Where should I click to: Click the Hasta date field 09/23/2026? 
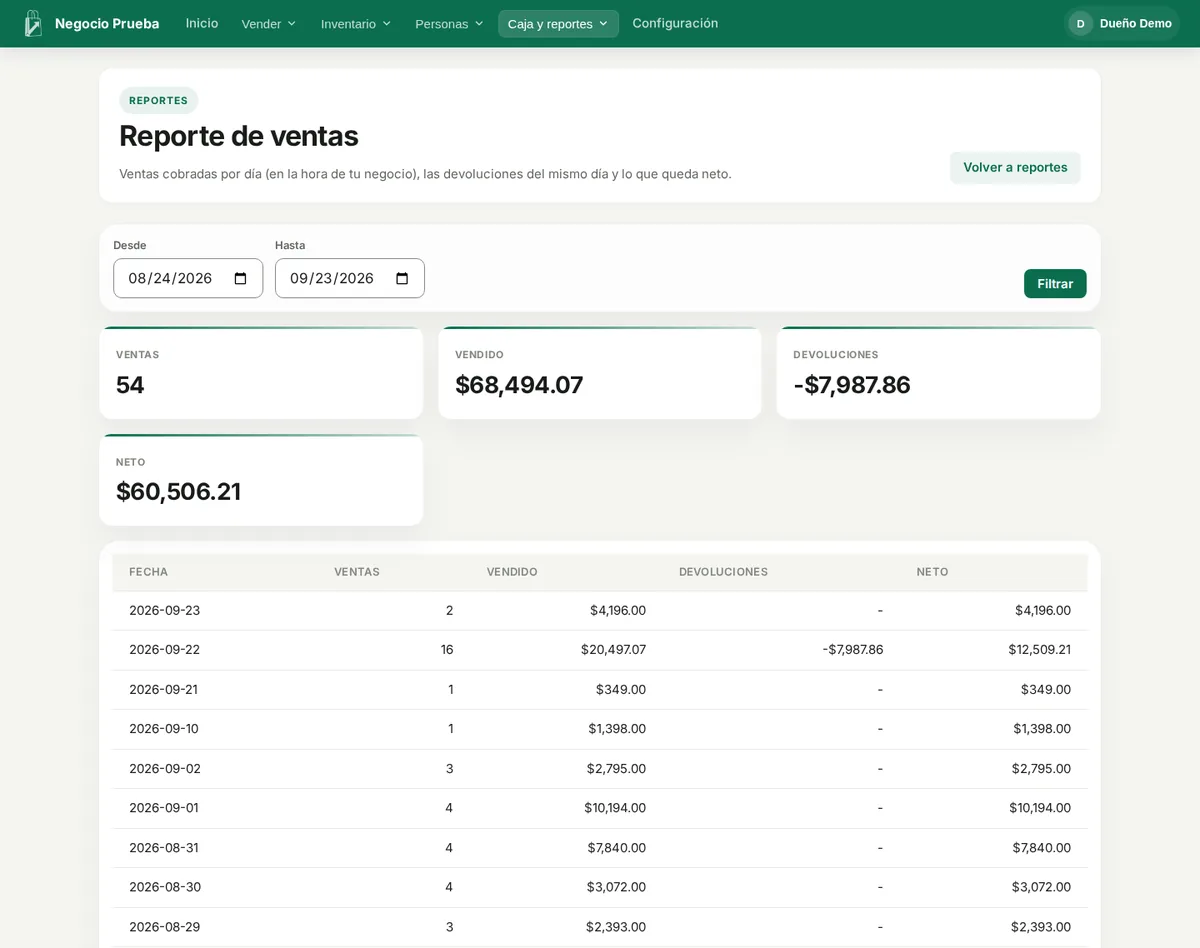(x=350, y=278)
